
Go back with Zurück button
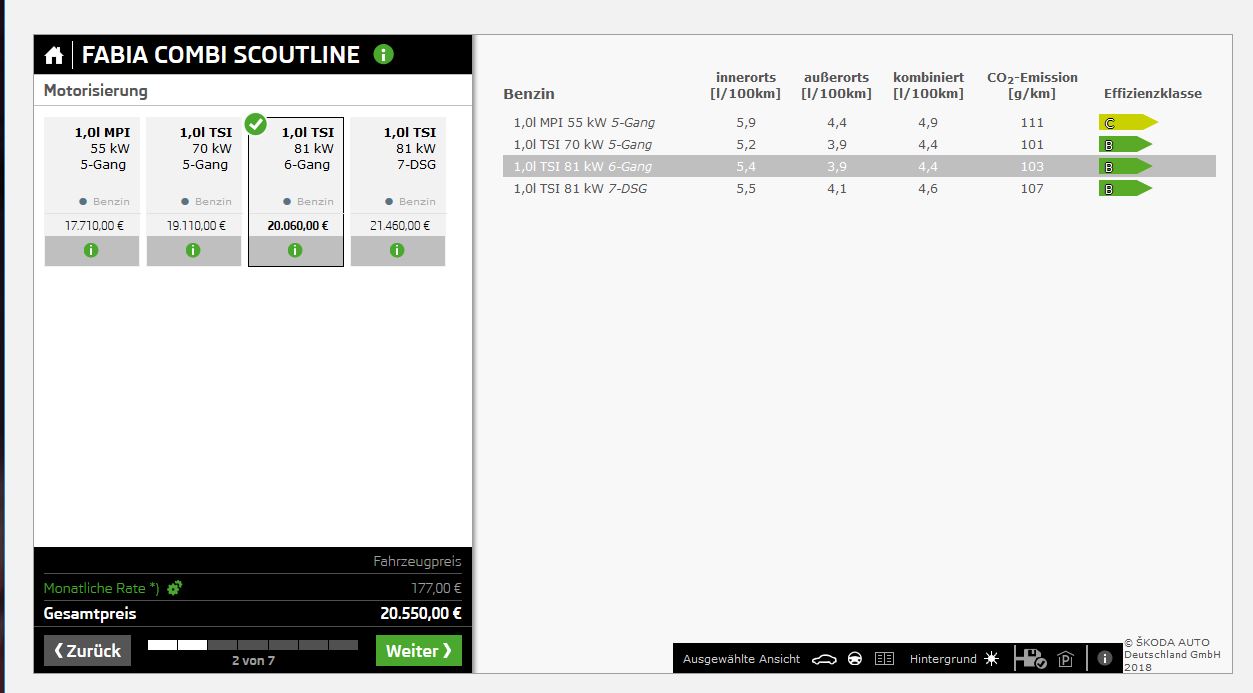(x=87, y=651)
